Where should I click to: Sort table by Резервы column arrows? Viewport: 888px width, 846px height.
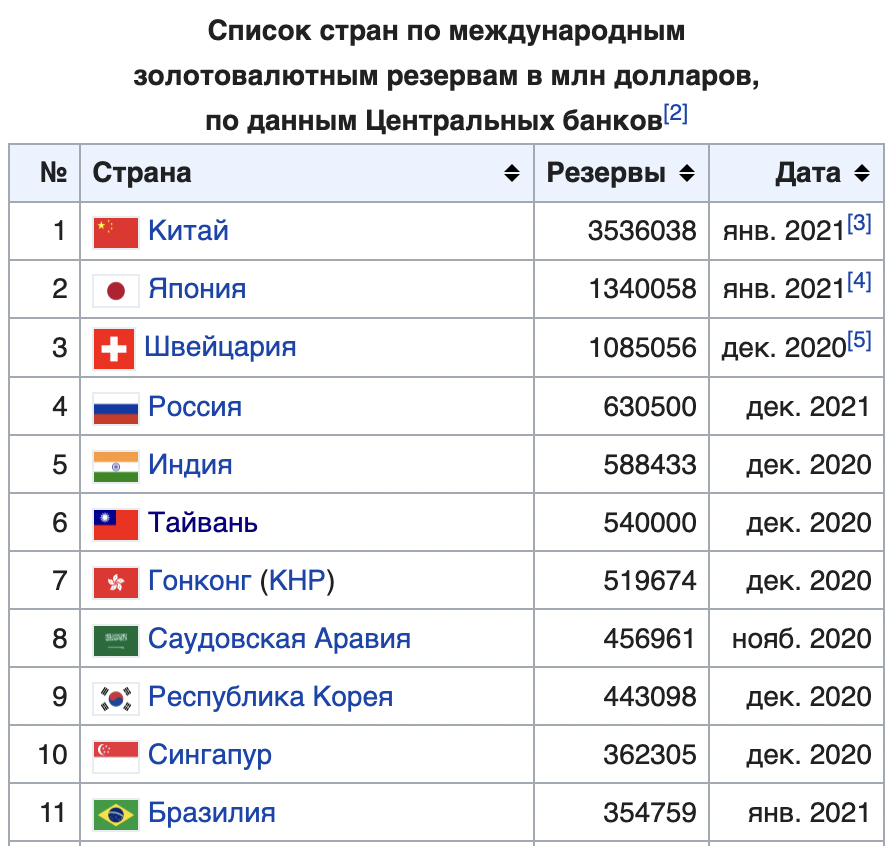pos(687,173)
